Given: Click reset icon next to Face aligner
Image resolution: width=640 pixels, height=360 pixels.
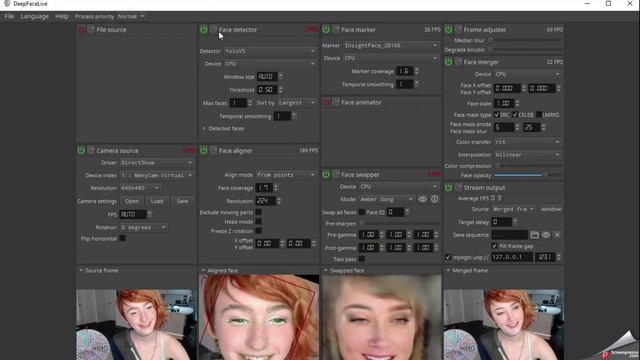Looking at the screenshot, I should 213,151.
